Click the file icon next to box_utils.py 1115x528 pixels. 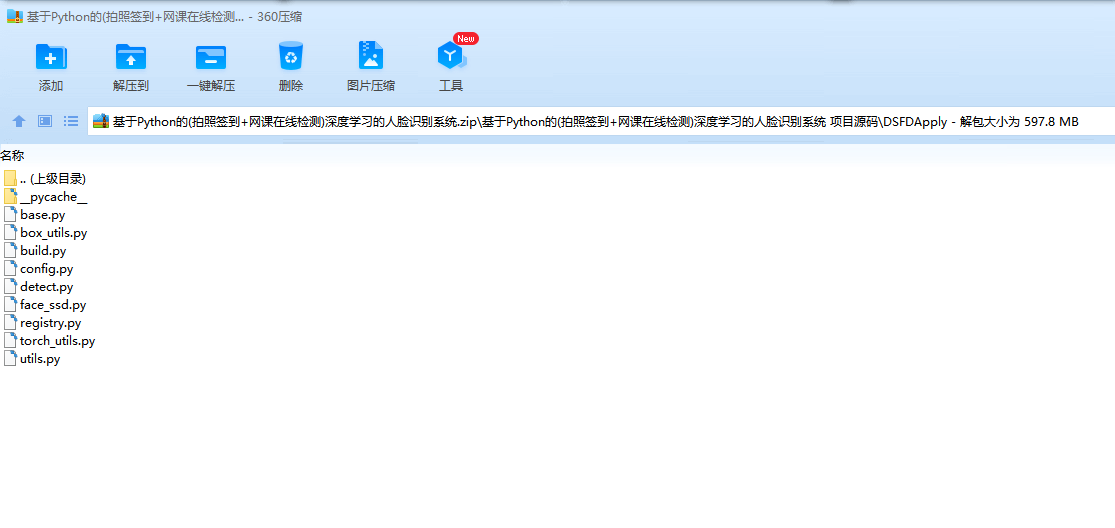(x=10, y=232)
